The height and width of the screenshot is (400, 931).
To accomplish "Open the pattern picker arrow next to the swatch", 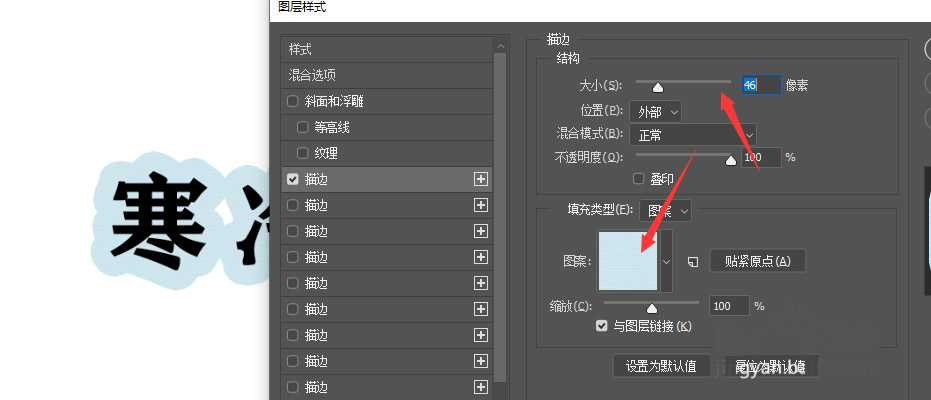I will click(x=666, y=260).
